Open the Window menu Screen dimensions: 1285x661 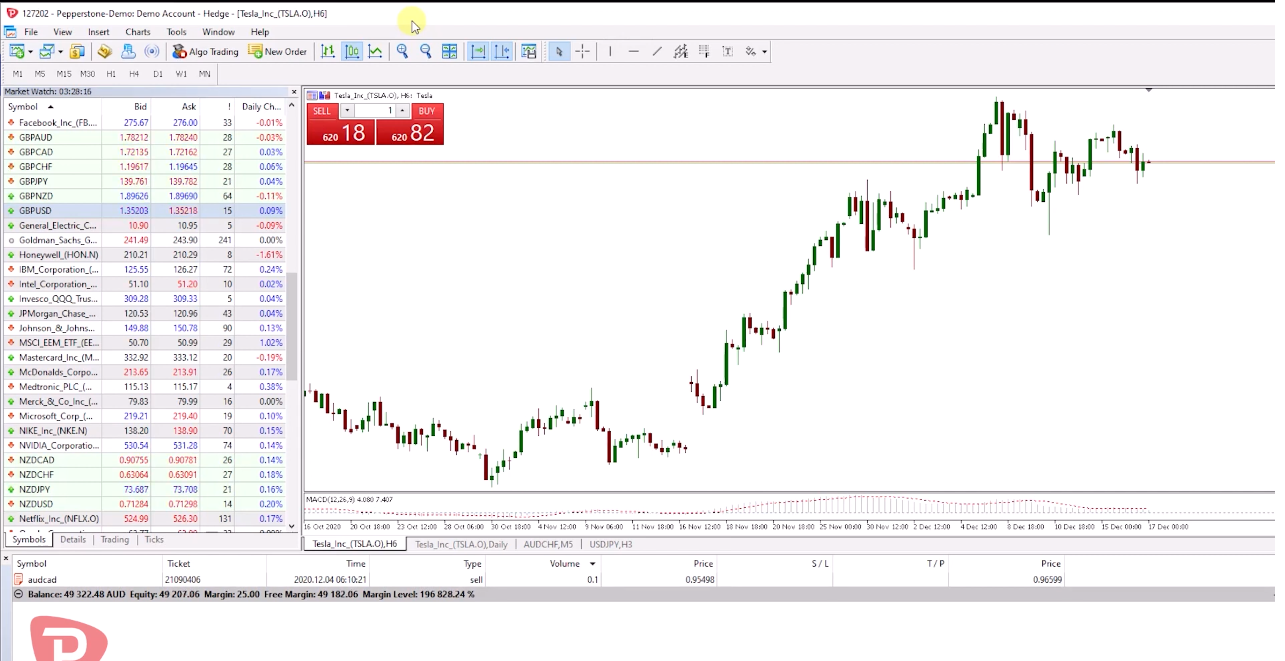[218, 32]
